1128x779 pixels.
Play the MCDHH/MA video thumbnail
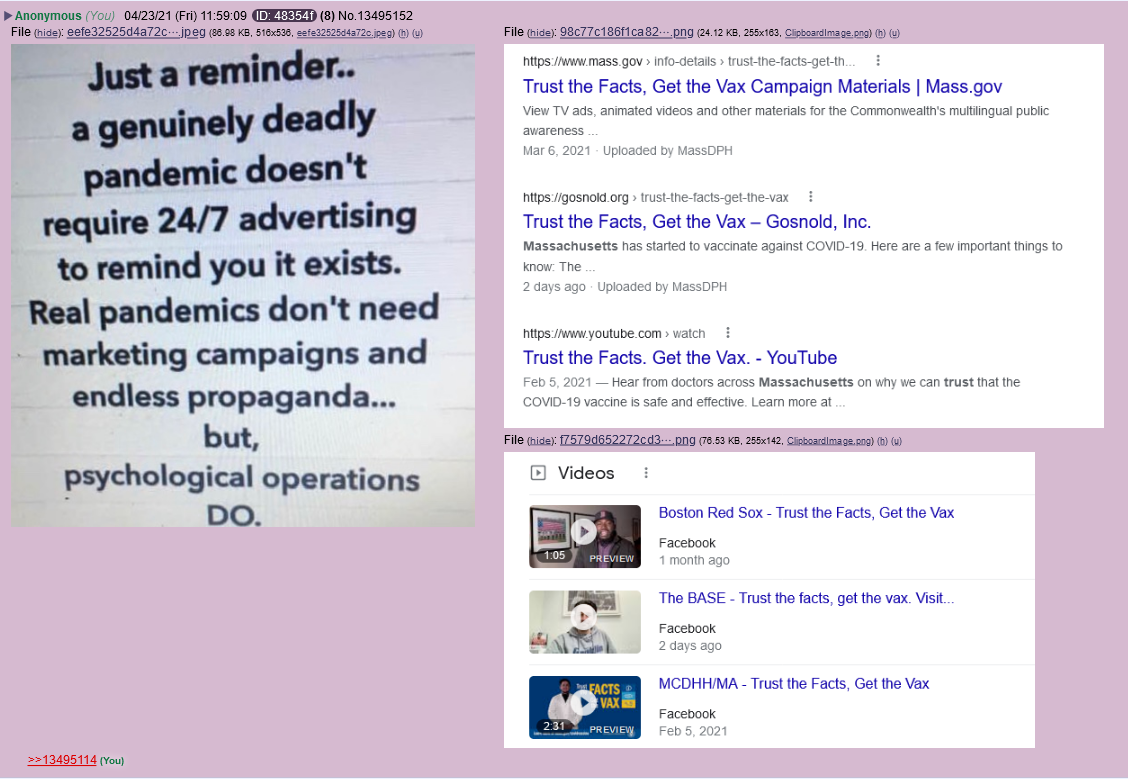pos(585,708)
